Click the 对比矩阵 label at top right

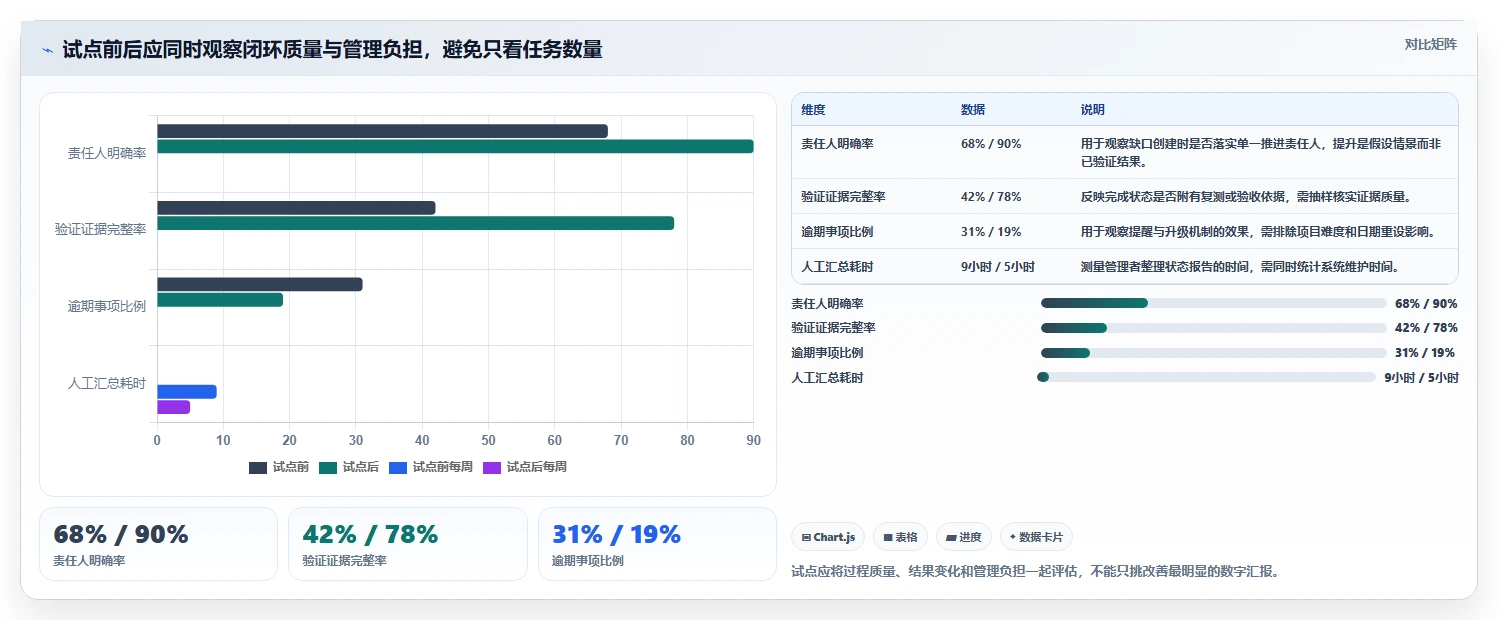click(1431, 44)
